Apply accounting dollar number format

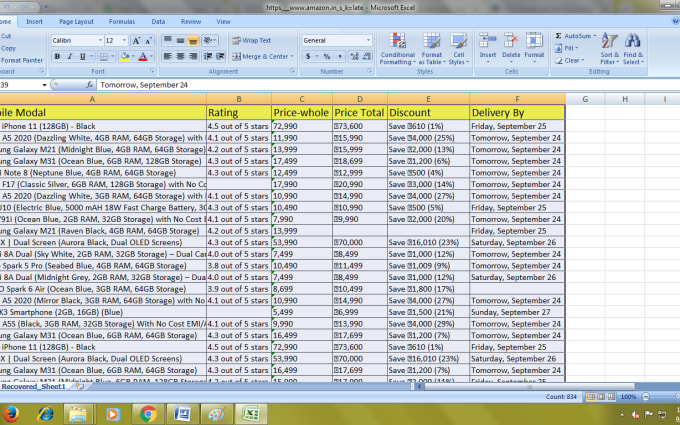308,56
